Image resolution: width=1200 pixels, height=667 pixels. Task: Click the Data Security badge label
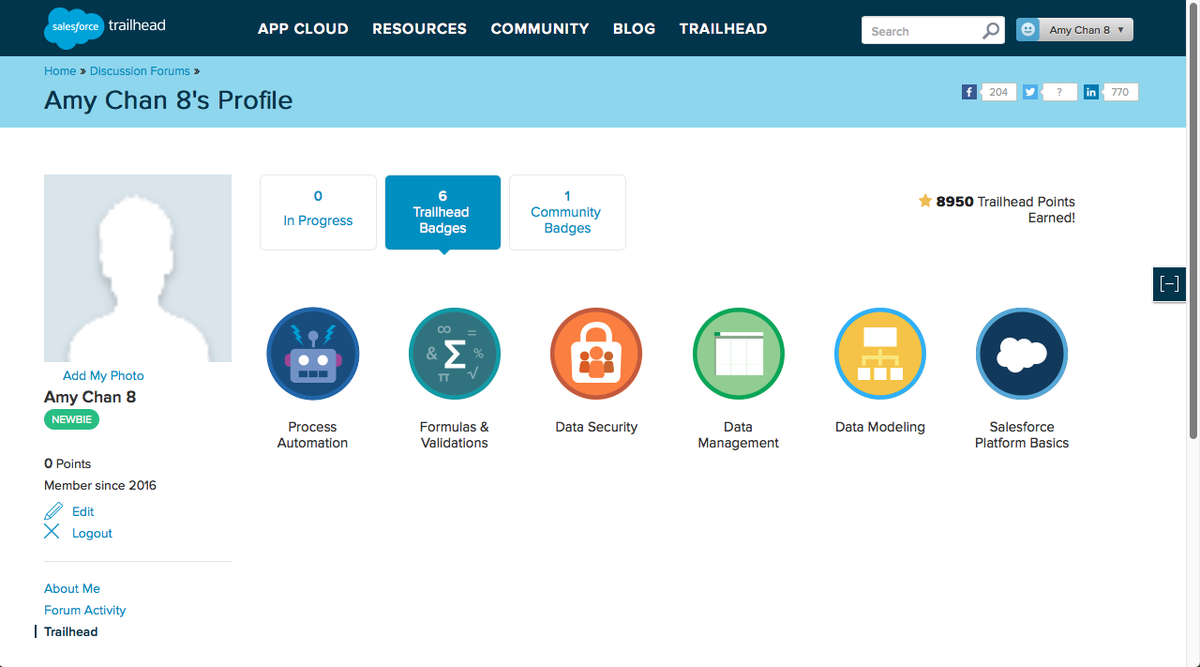click(x=596, y=427)
